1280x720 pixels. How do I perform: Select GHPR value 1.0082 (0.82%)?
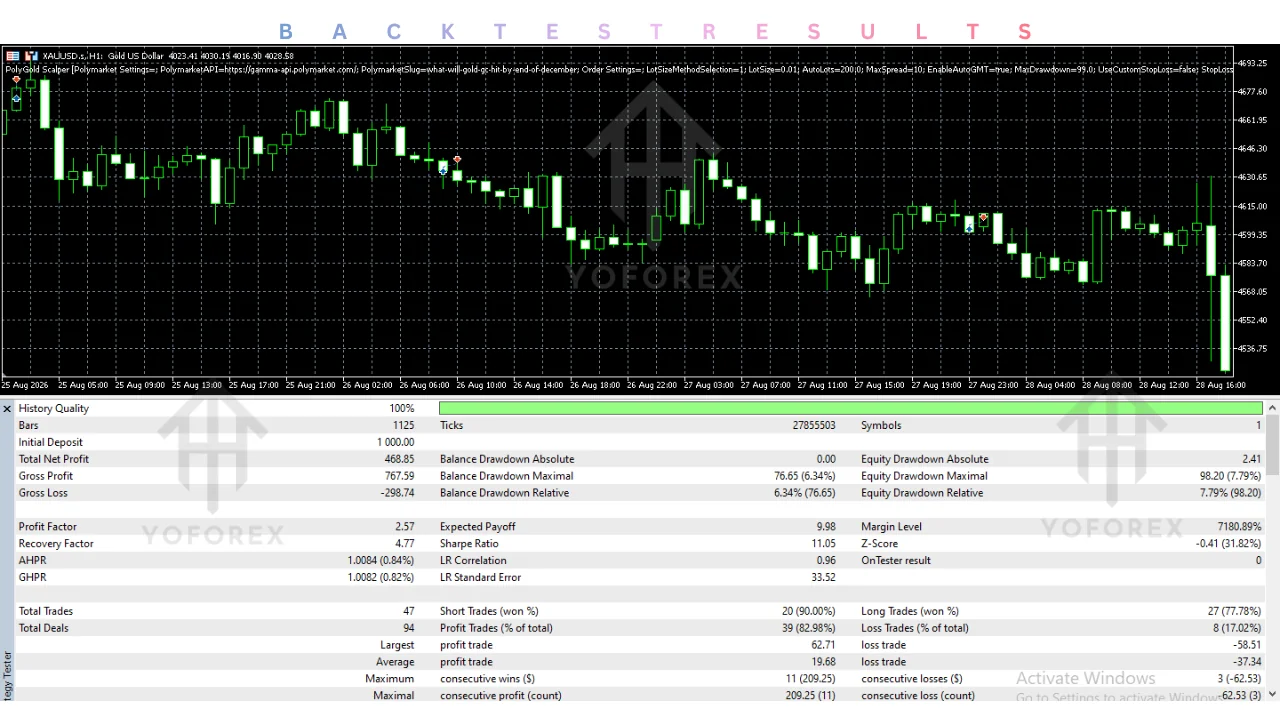tap(381, 577)
